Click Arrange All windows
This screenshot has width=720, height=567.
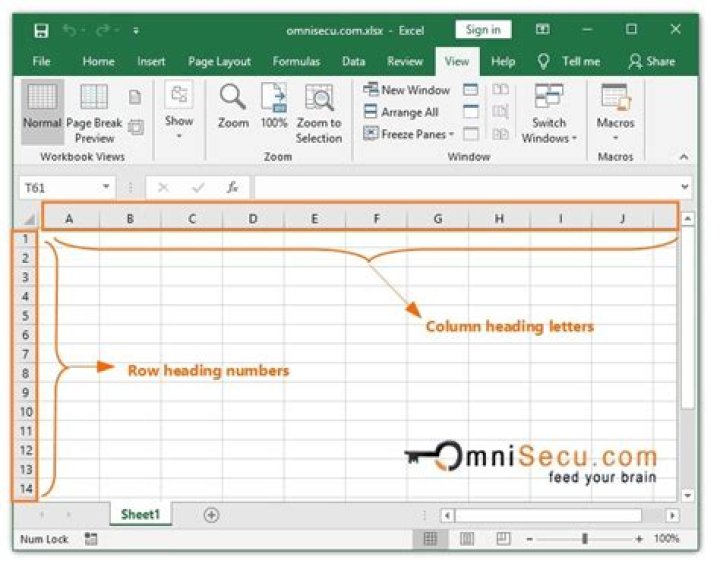tap(401, 112)
